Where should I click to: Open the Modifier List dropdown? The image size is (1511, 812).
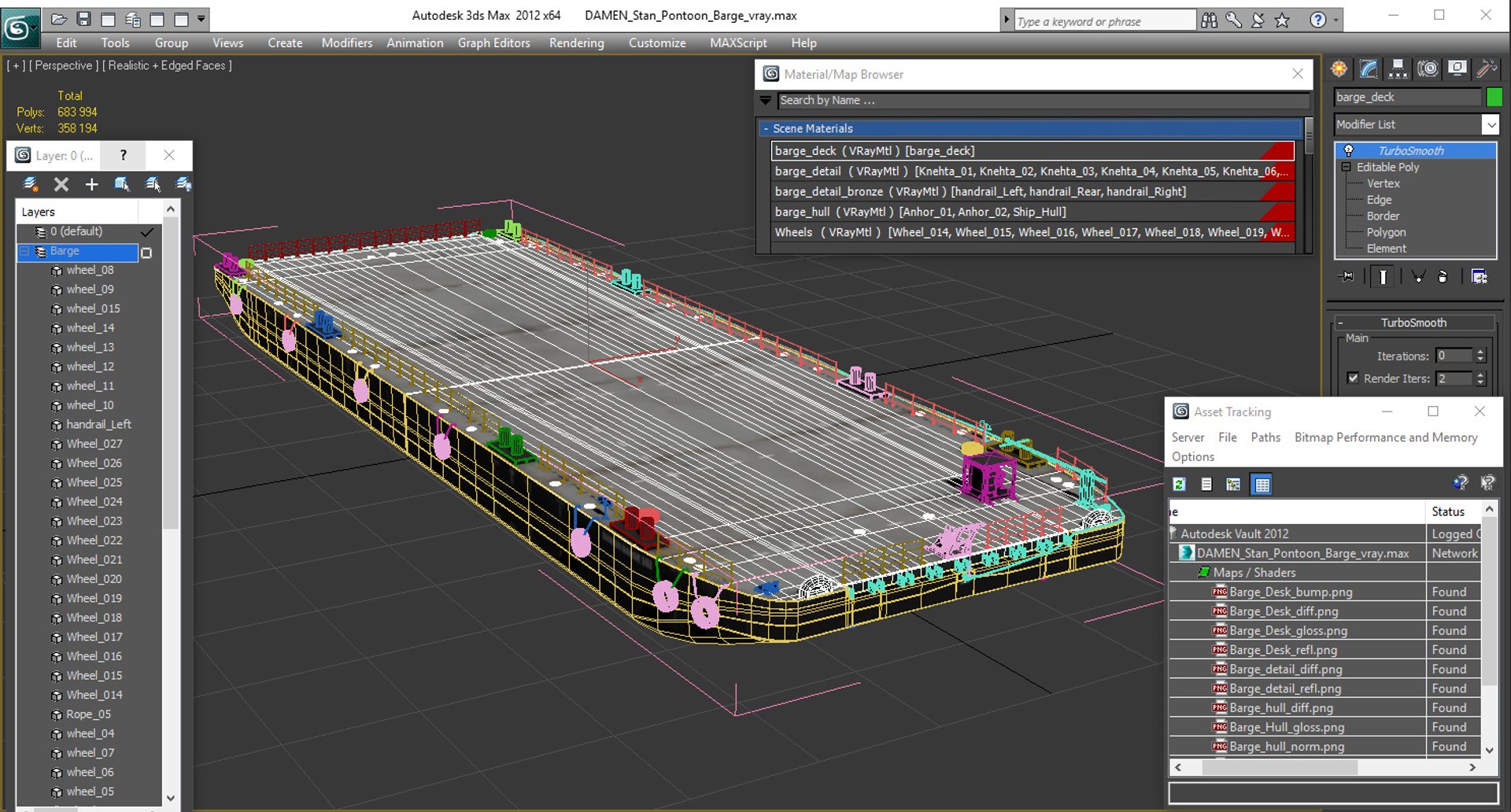pyautogui.click(x=1491, y=124)
